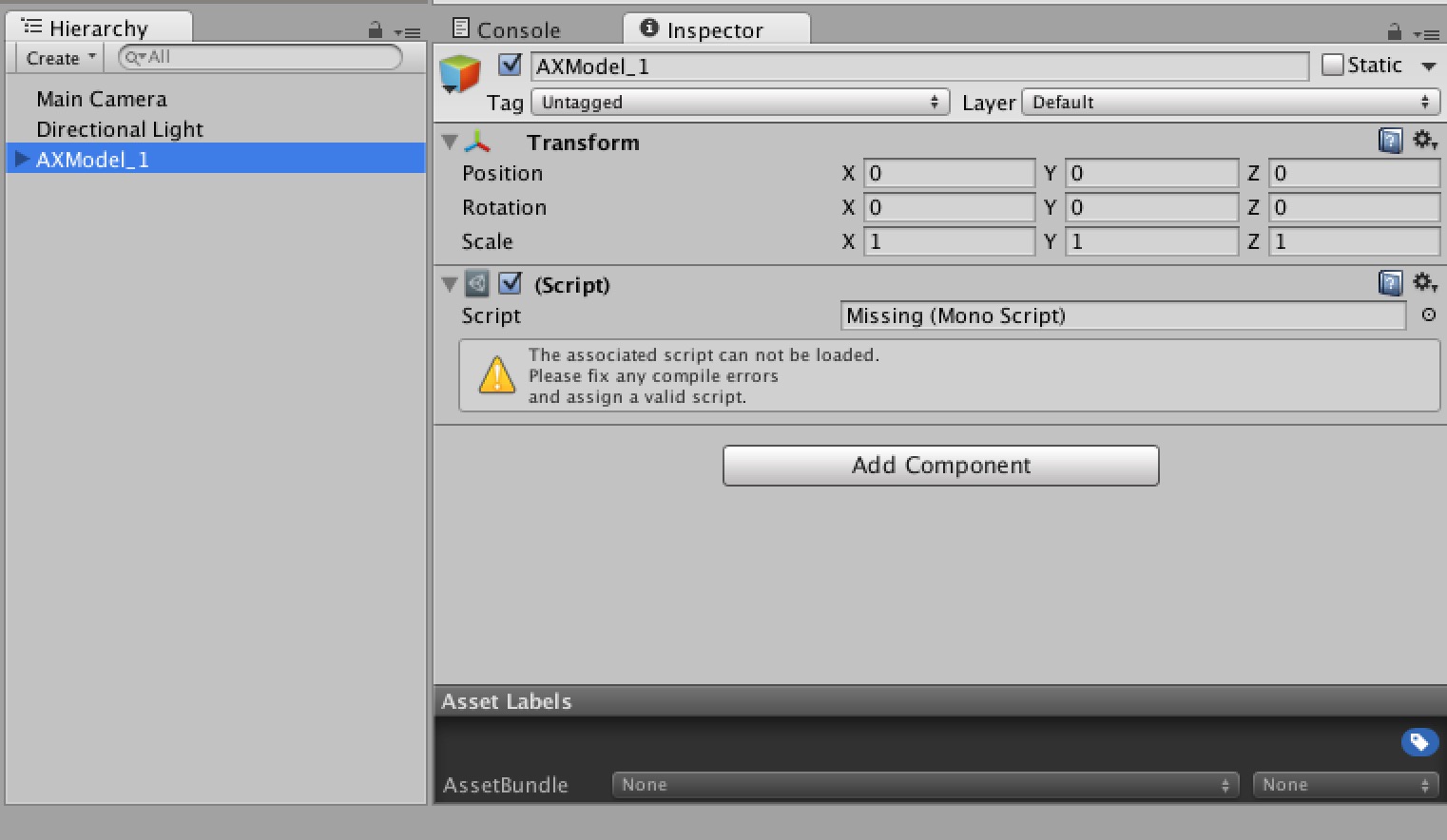Click the Rotation Z field

pos(1354,207)
